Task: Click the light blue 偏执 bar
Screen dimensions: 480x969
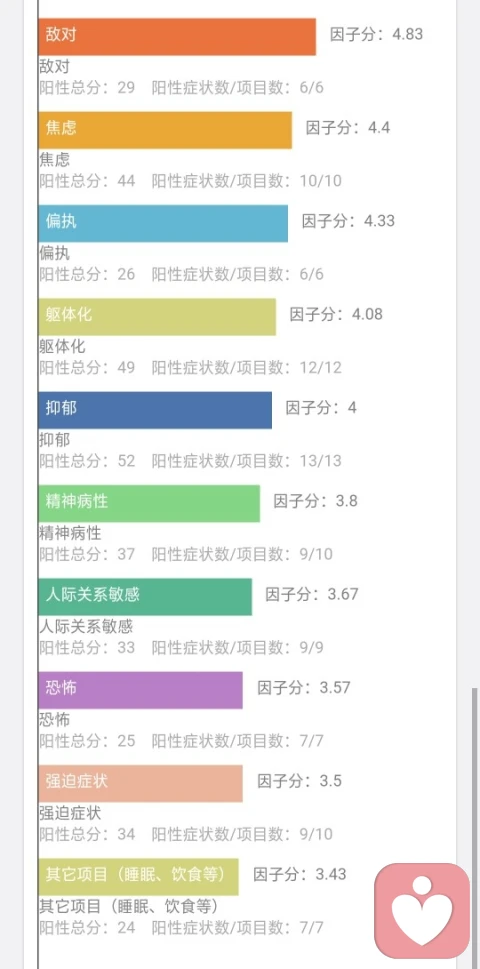Action: [163, 224]
